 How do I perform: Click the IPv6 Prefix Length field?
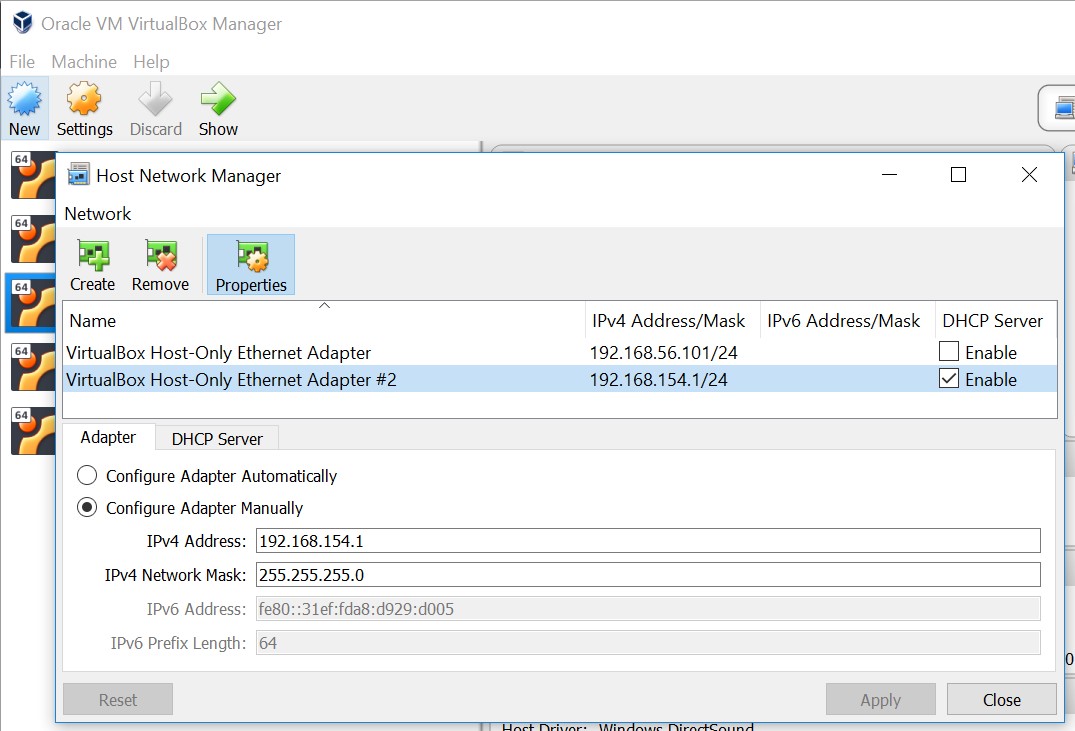[648, 643]
